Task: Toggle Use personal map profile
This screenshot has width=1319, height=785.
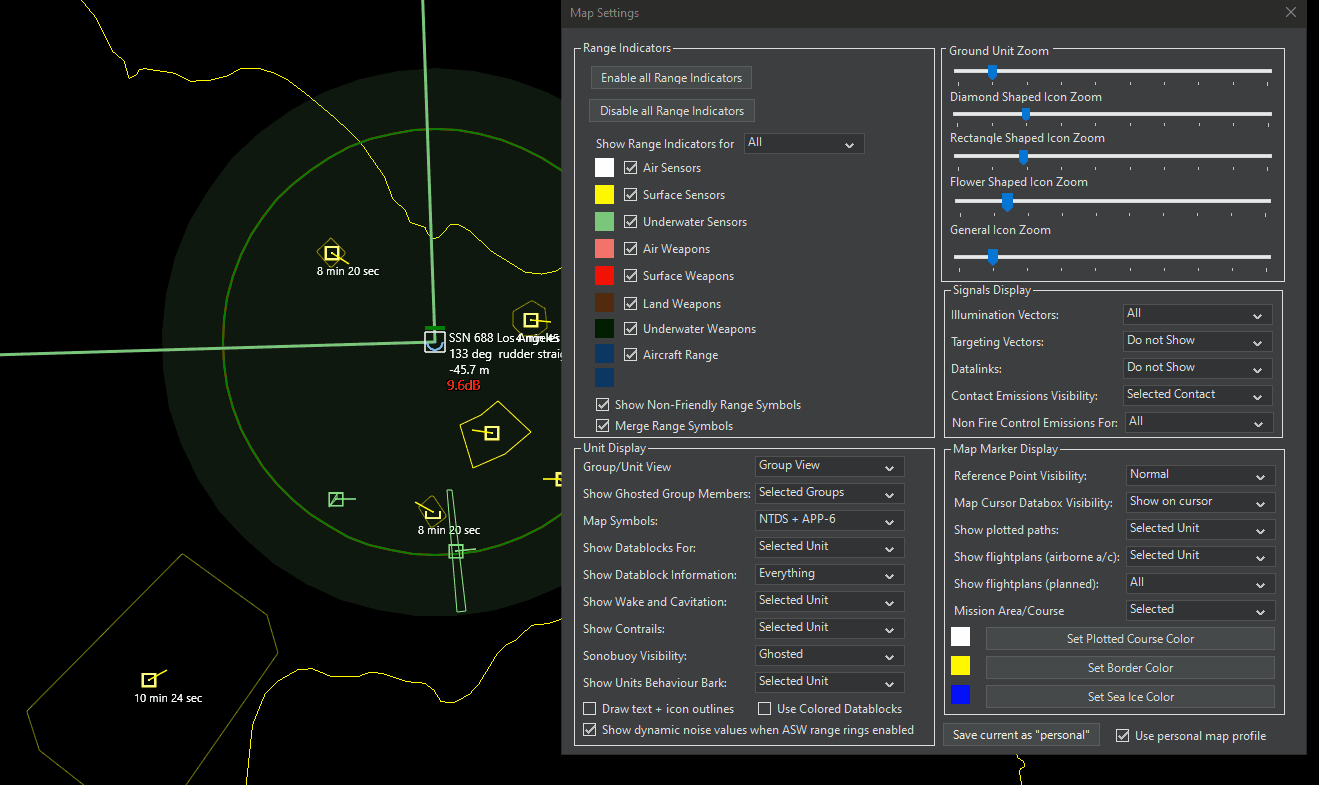Action: (x=1122, y=736)
